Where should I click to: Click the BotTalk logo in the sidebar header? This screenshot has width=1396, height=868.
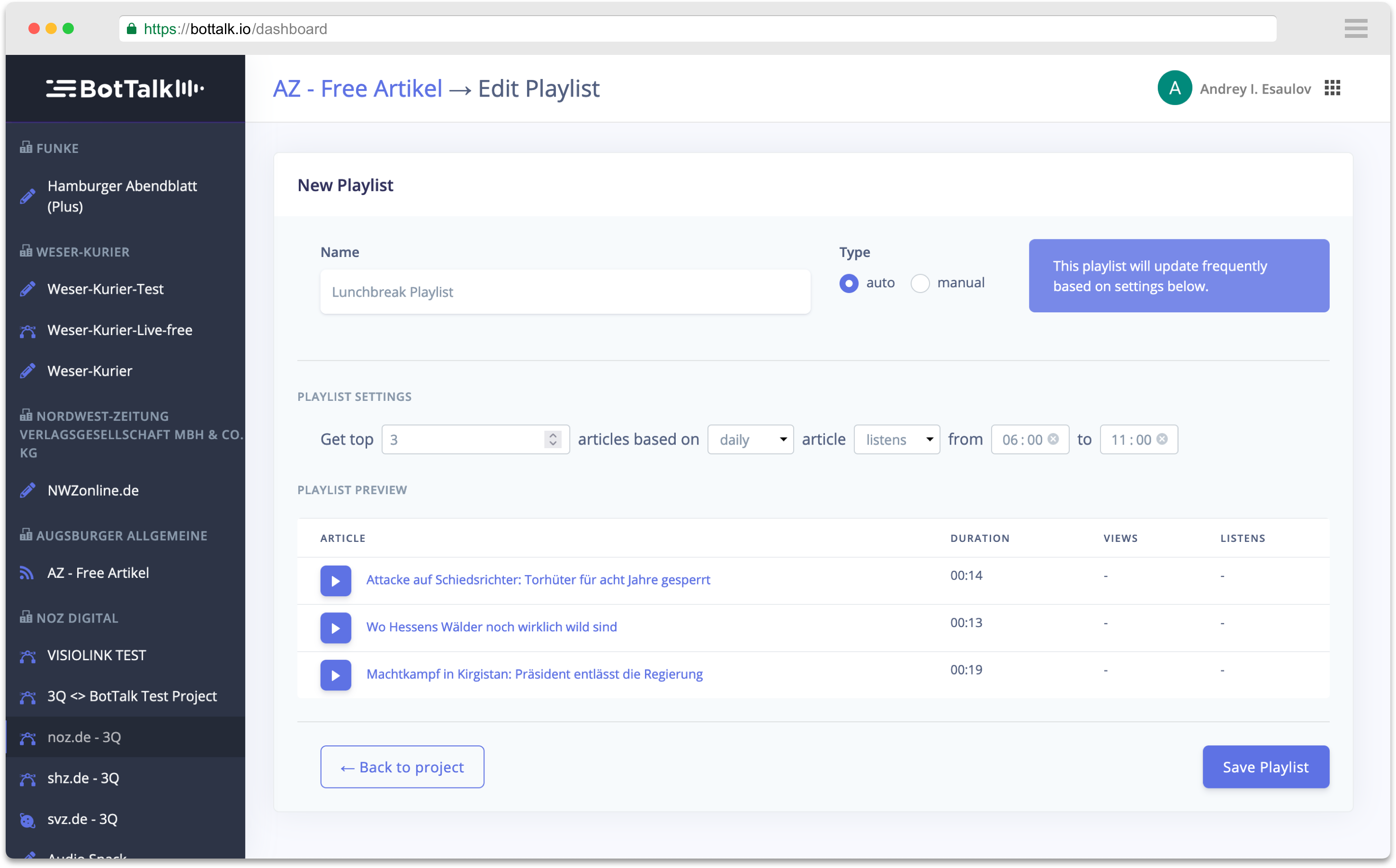[125, 89]
